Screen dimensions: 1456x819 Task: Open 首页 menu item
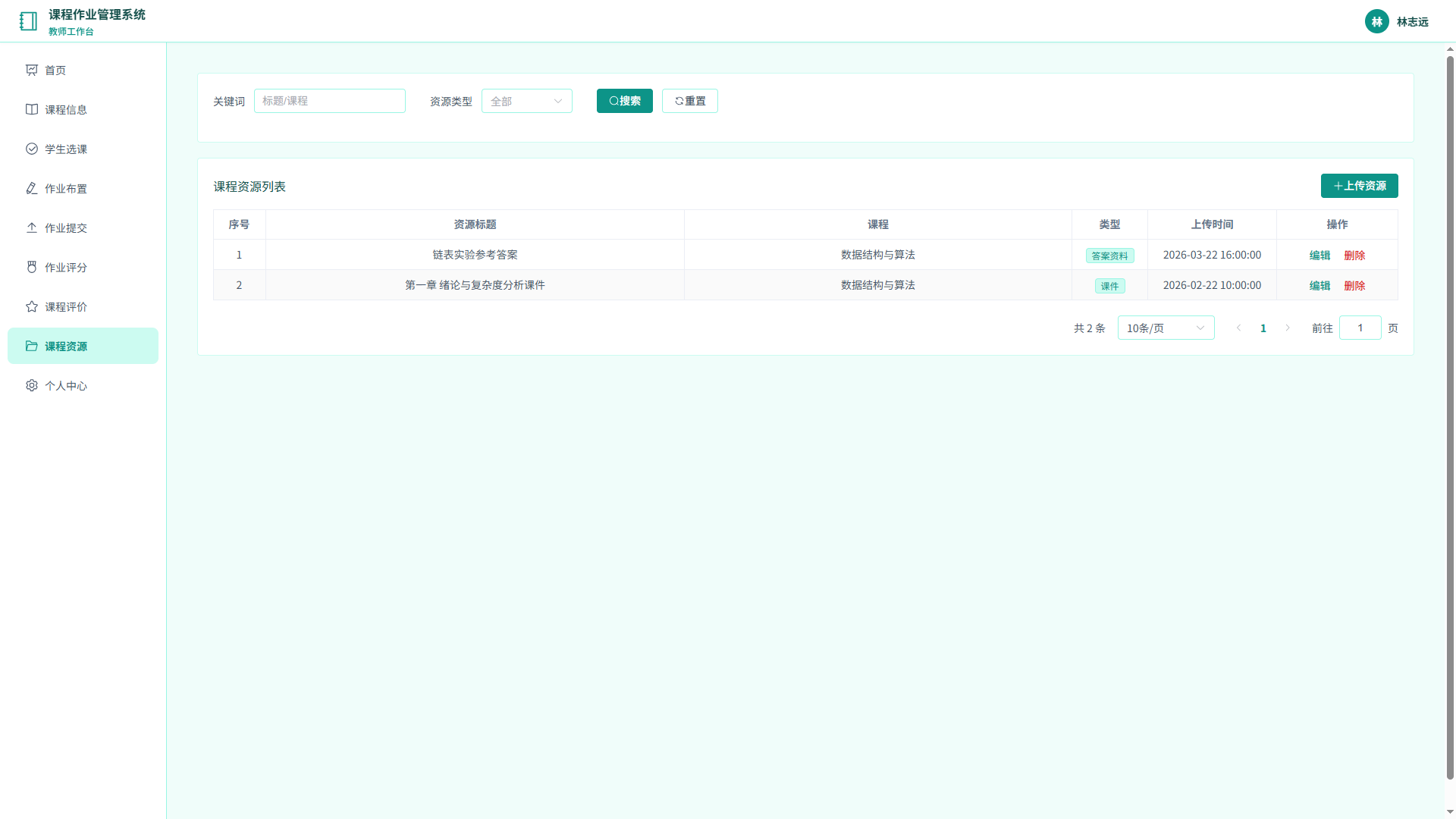83,70
